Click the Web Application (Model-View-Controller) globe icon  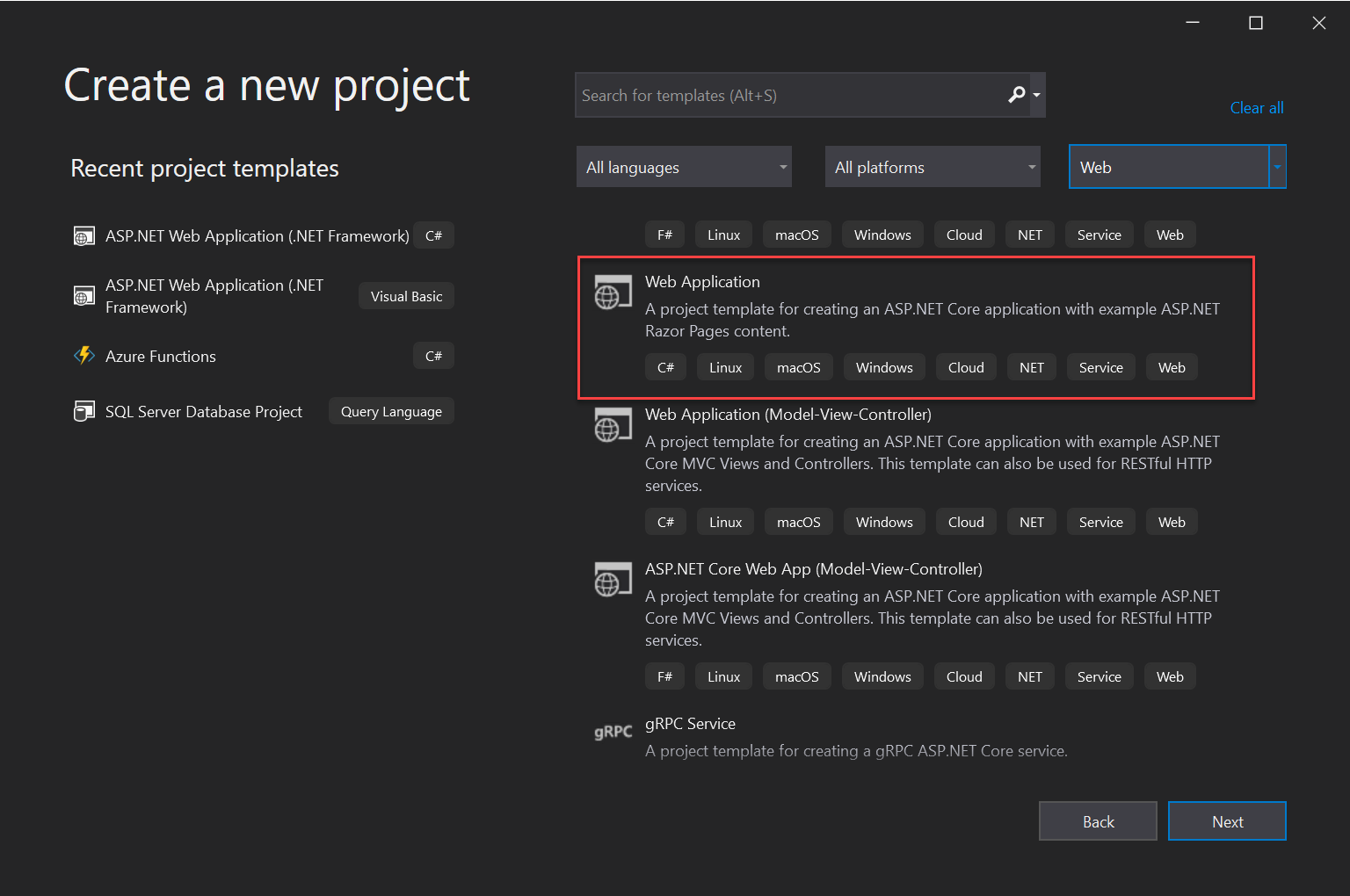click(613, 425)
